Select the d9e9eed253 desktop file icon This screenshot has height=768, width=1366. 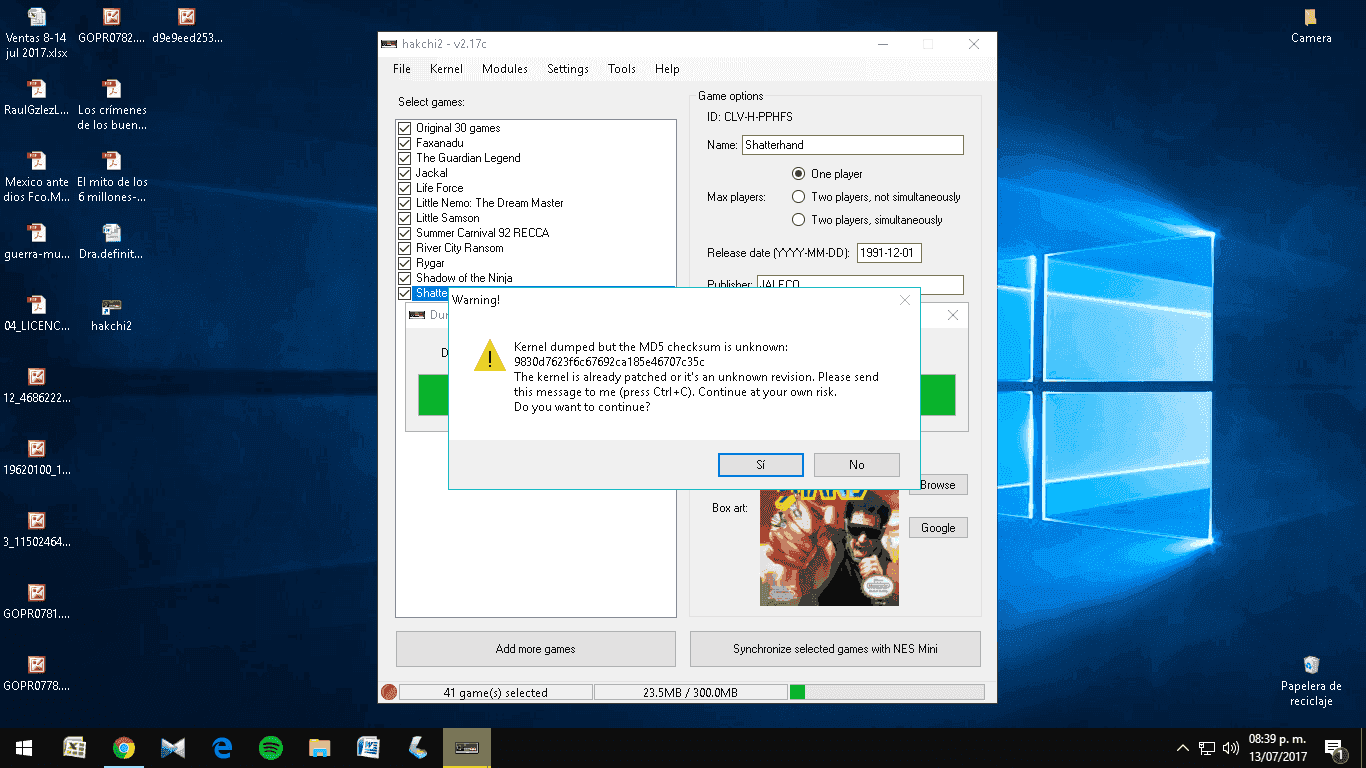pos(187,26)
